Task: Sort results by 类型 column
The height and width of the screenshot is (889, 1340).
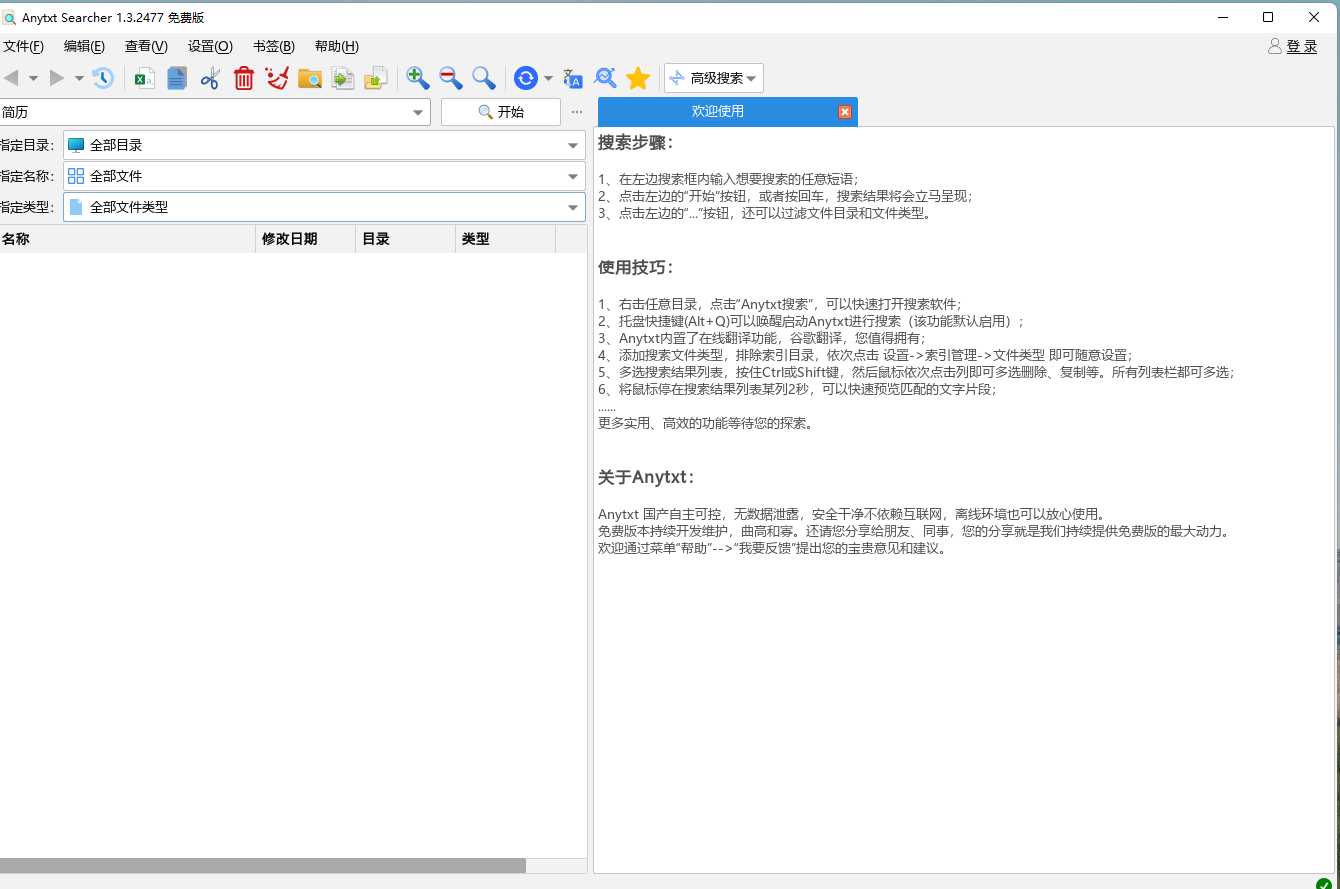Action: click(x=506, y=239)
